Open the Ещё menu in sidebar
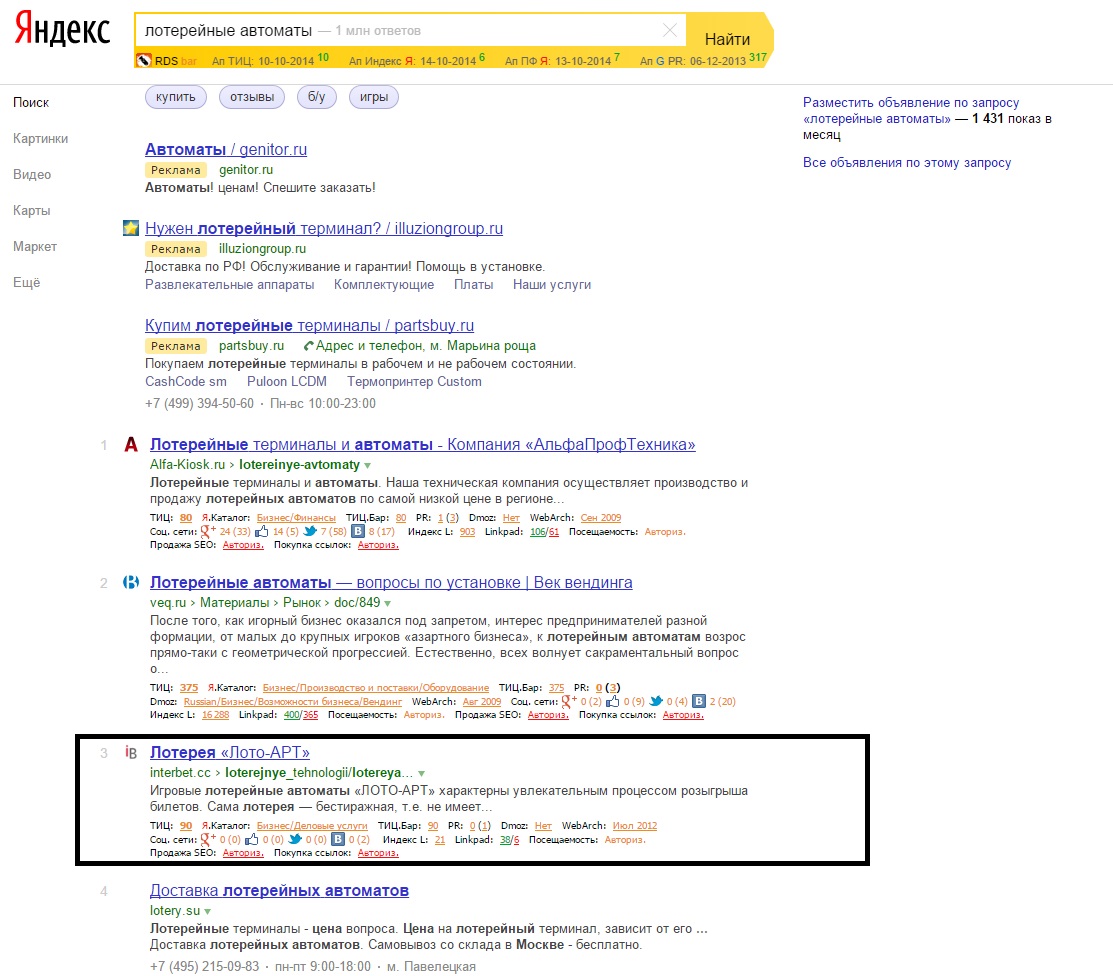The height and width of the screenshot is (976, 1113). point(26,283)
